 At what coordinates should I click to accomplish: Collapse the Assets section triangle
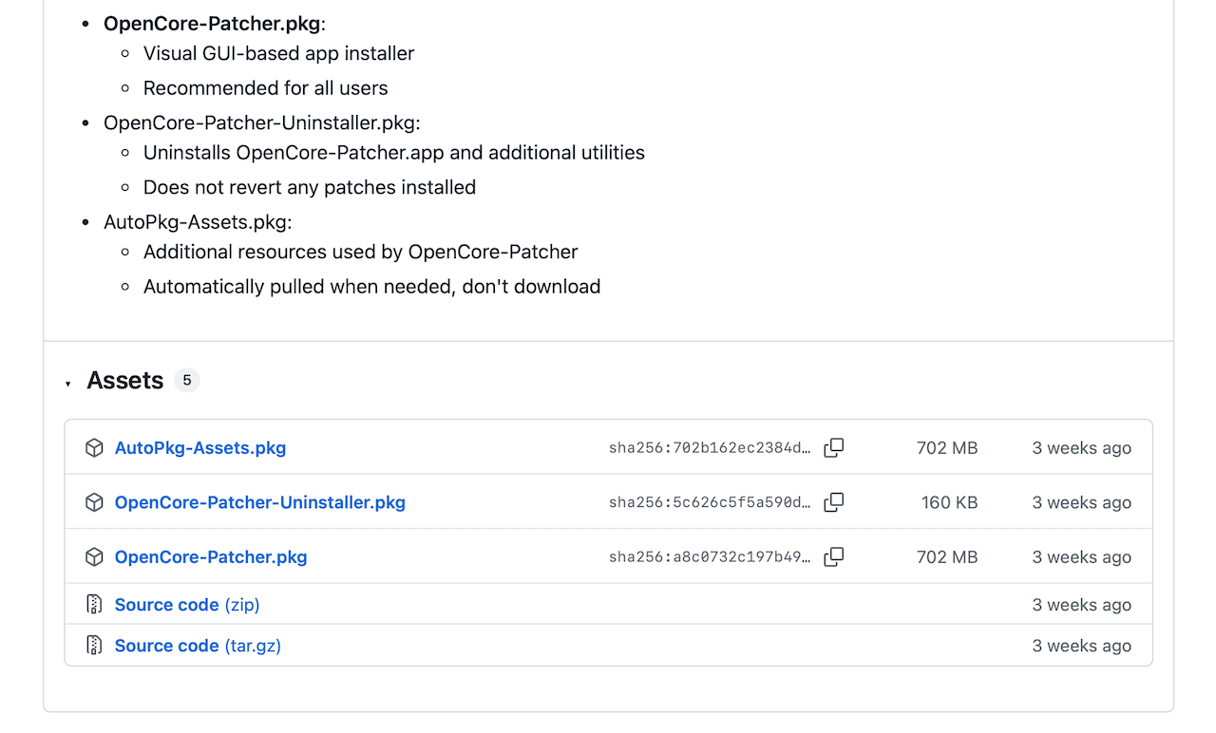point(68,383)
